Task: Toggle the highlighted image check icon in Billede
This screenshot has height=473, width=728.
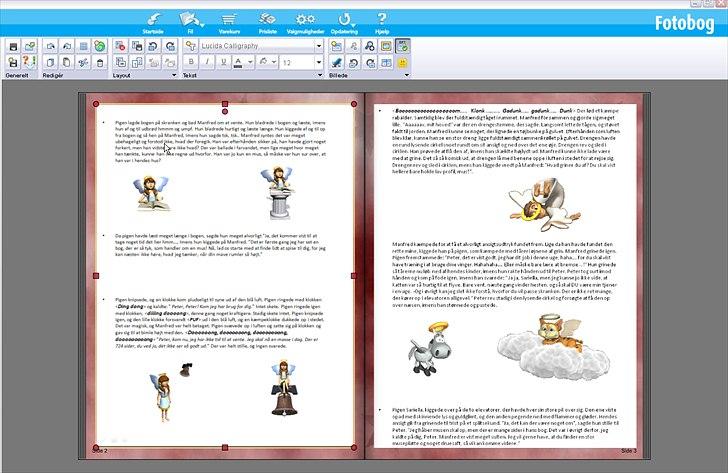Action: point(403,46)
